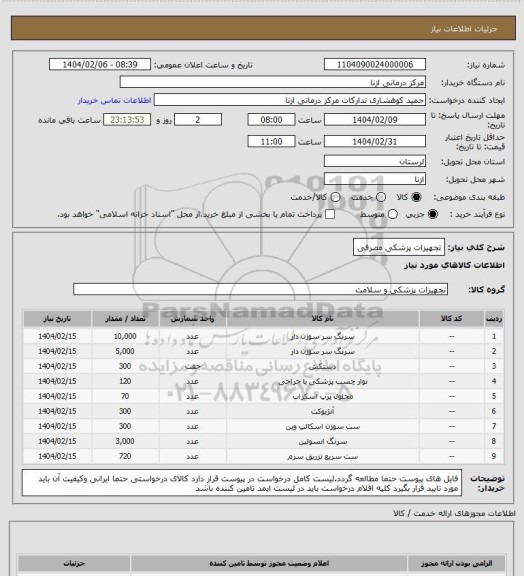The height and width of the screenshot is (576, 524).
Task: Open the اطلاعات تماس خریدار link
Action: pyautogui.click(x=115, y=100)
